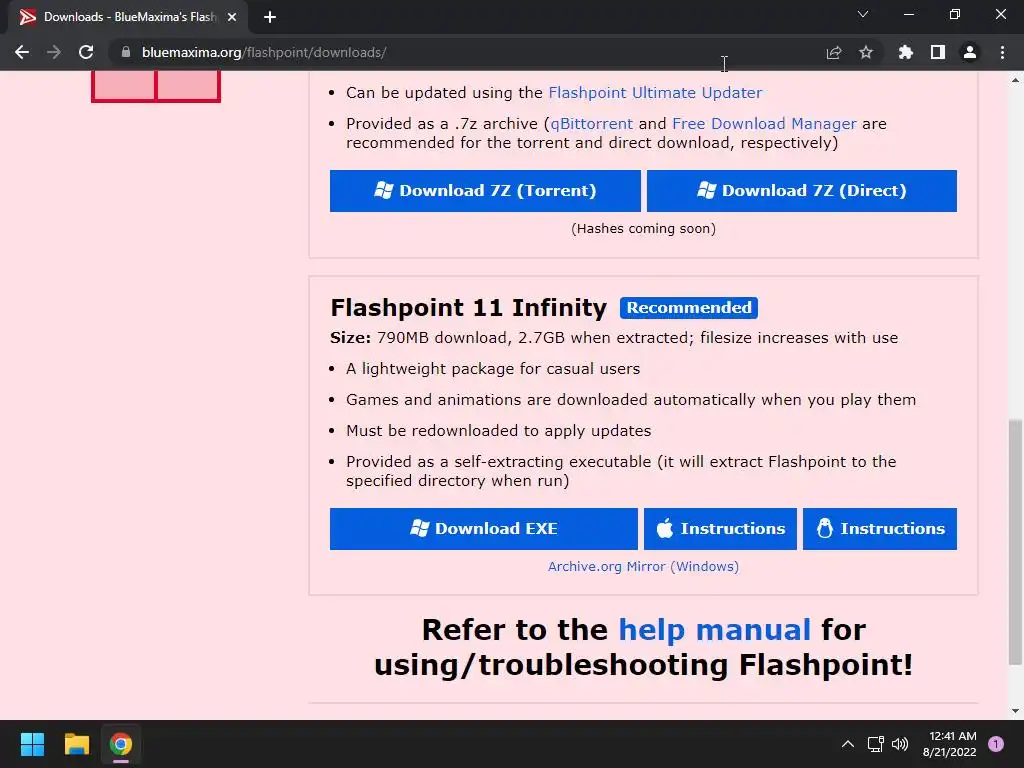Bookmark this page with the star icon
Viewport: 1024px width, 768px height.
click(866, 52)
